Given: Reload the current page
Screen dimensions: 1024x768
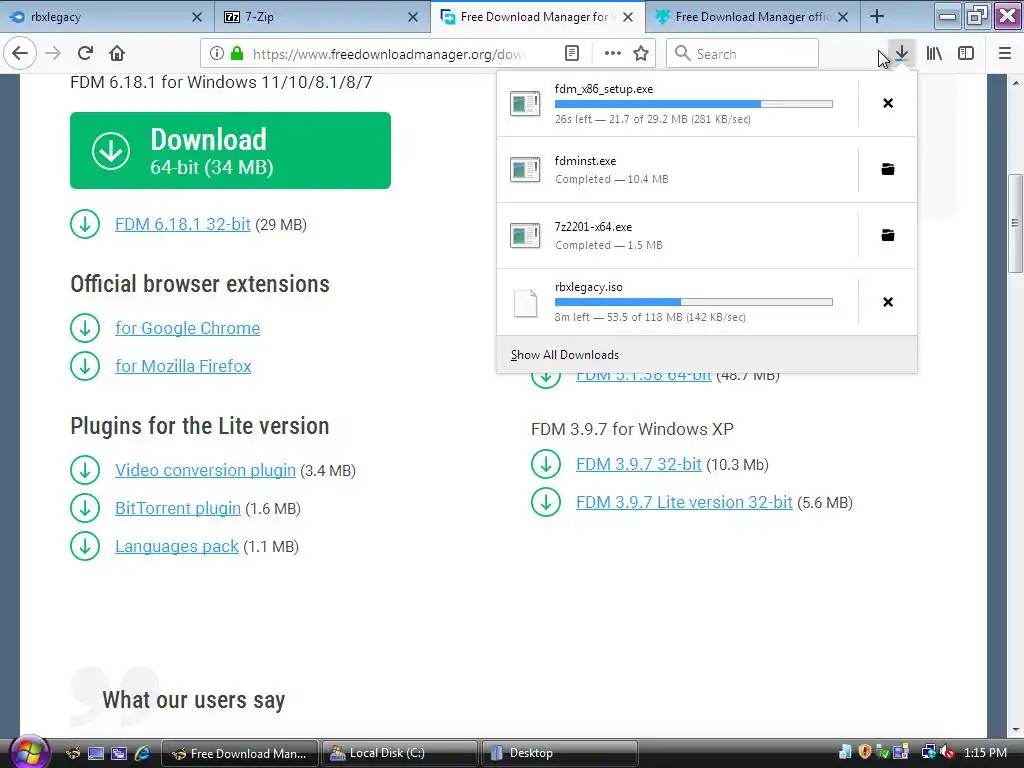Looking at the screenshot, I should point(85,54).
